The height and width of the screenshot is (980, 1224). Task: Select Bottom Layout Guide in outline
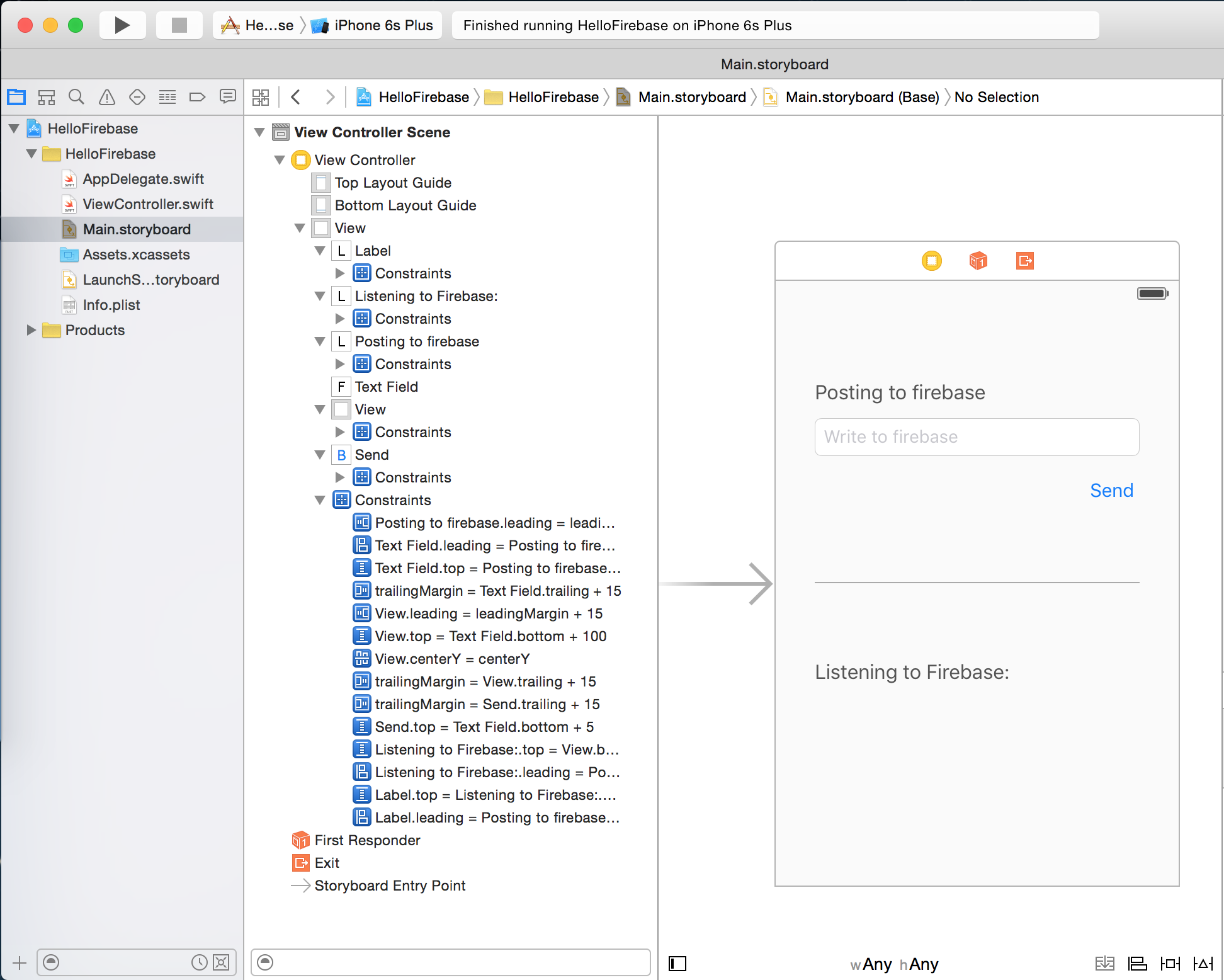[405, 205]
